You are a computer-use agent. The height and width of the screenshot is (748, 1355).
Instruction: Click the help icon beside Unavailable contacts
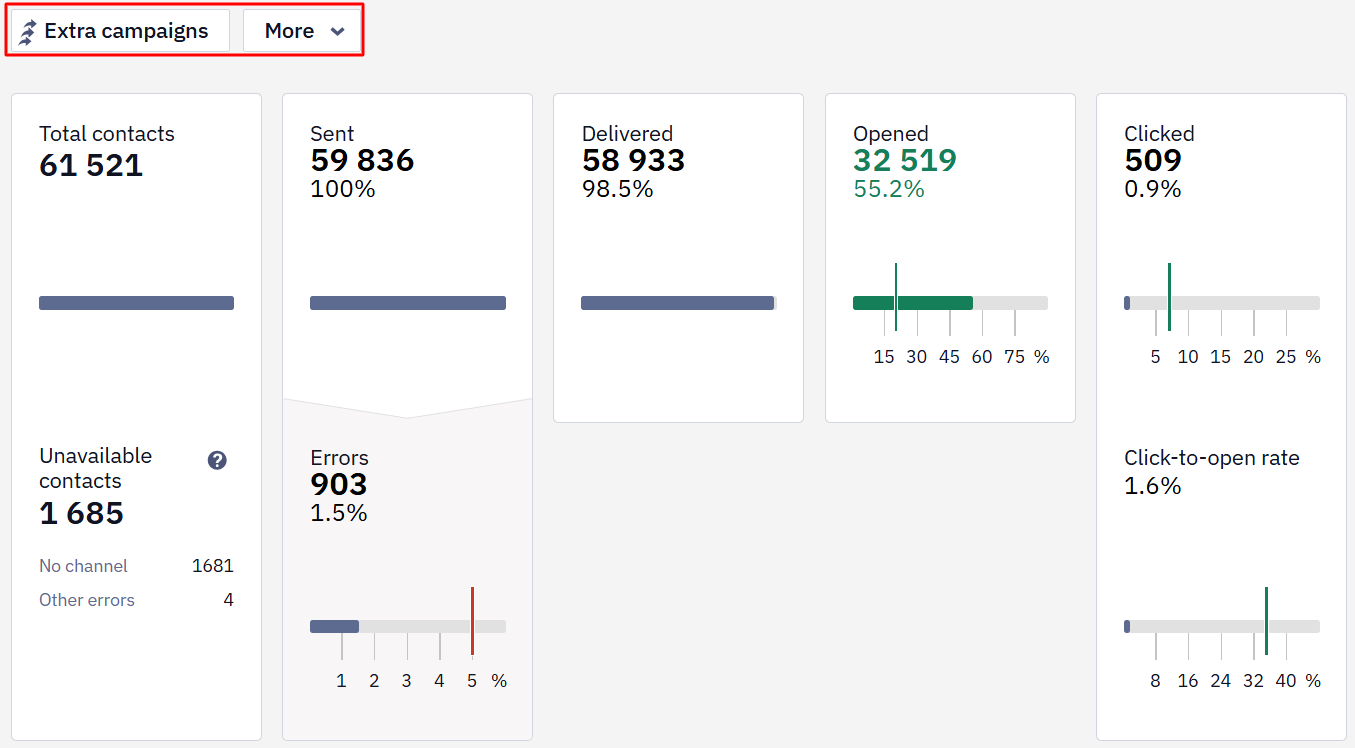click(x=217, y=460)
